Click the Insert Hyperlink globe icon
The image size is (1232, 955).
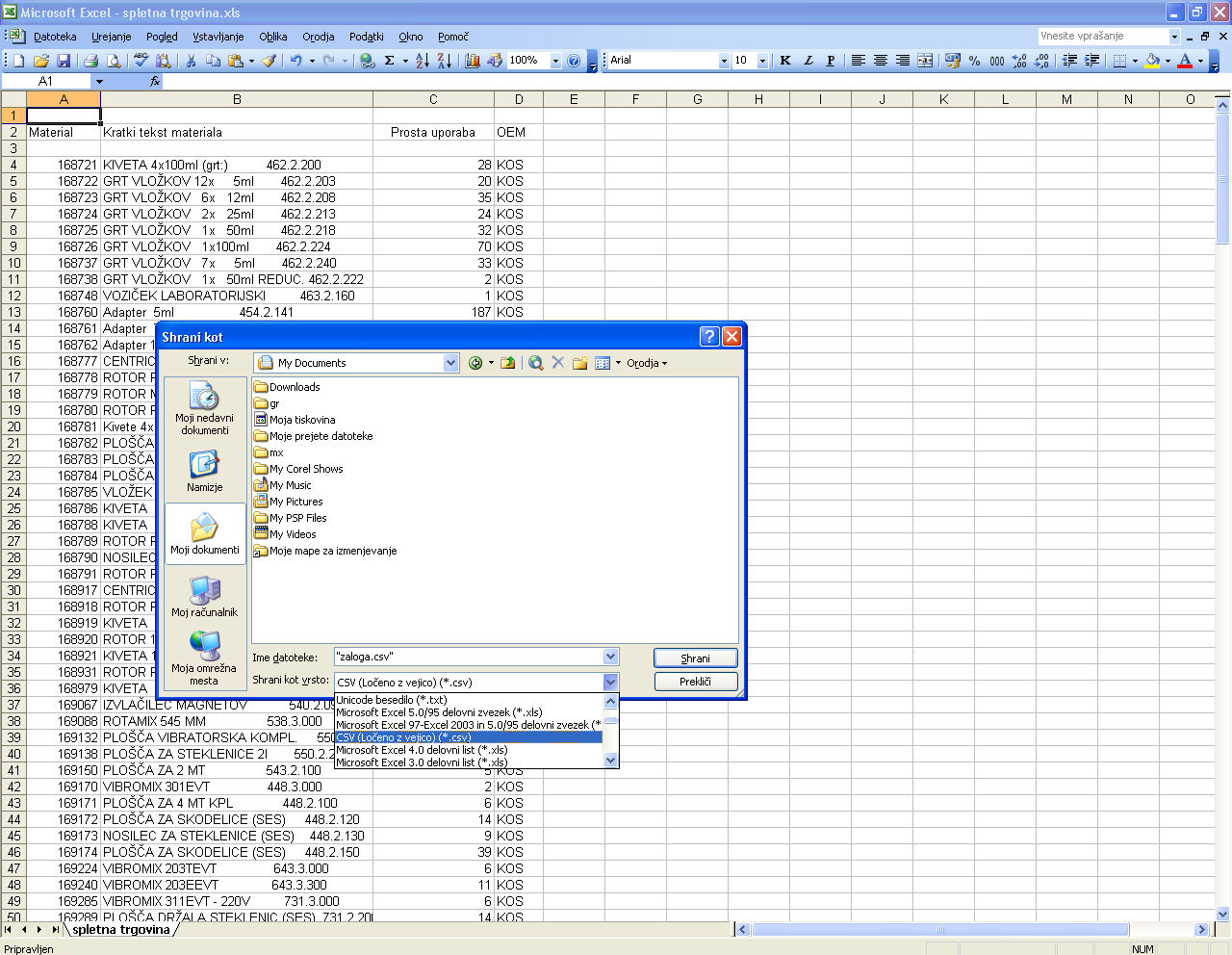tap(368, 61)
